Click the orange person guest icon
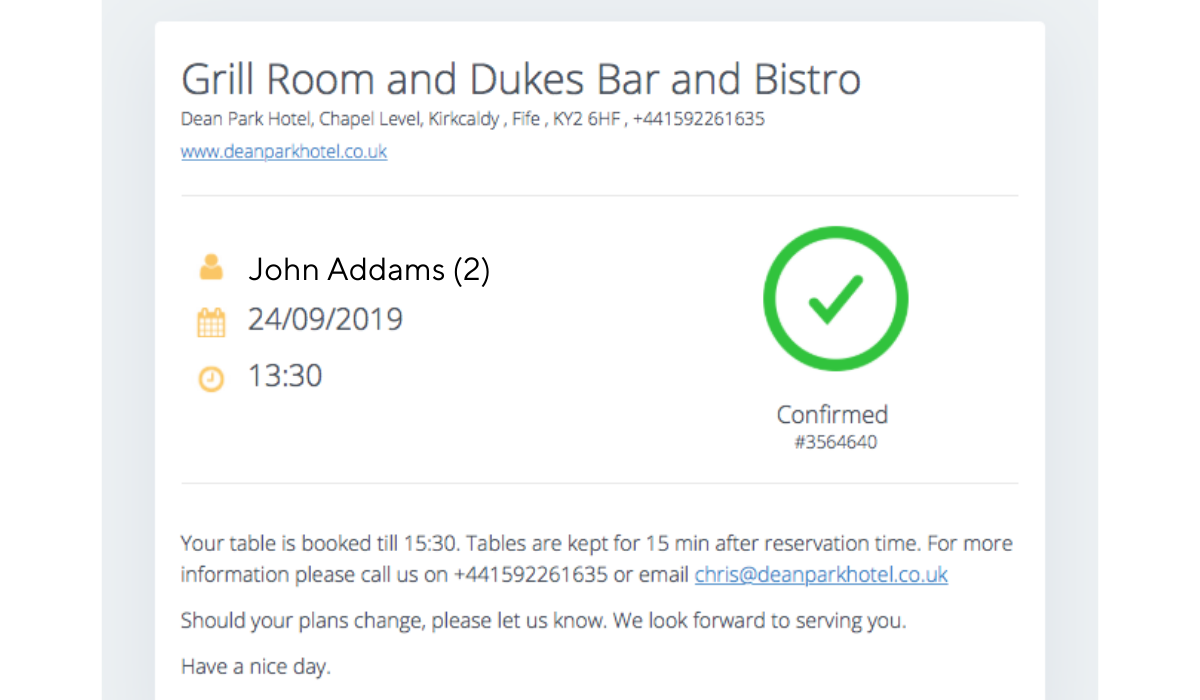Image resolution: width=1200 pixels, height=700 pixels. click(x=211, y=267)
